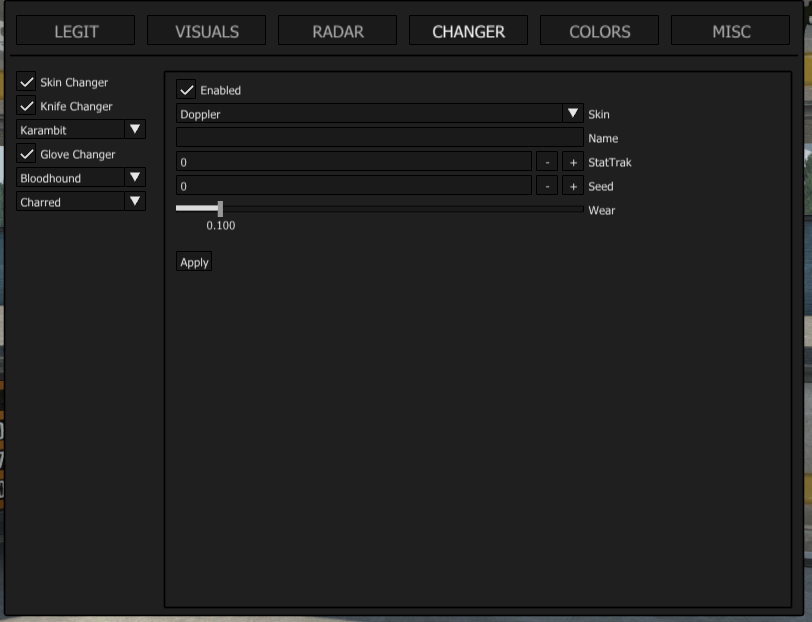Decrease StatTrak with minus button
This screenshot has height=622, width=812.
point(547,162)
